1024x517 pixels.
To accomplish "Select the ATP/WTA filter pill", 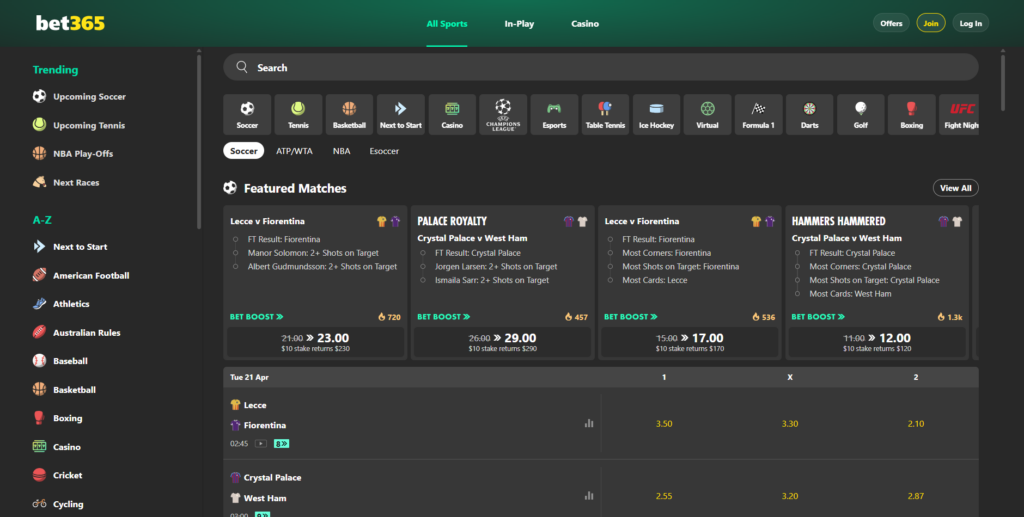I will (295, 151).
